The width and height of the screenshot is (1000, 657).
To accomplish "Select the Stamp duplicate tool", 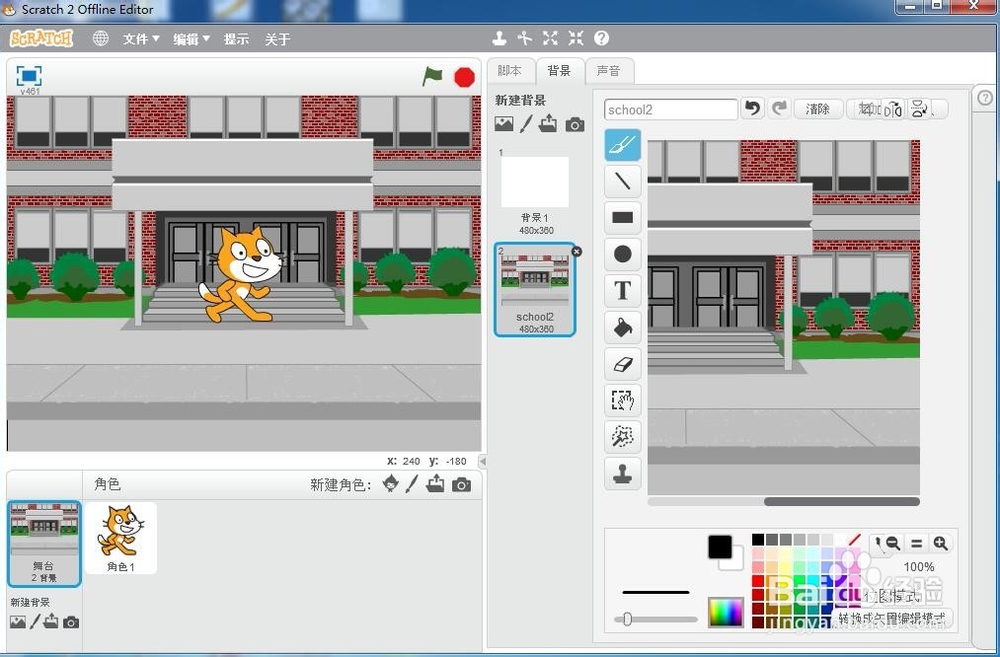I will click(622, 473).
